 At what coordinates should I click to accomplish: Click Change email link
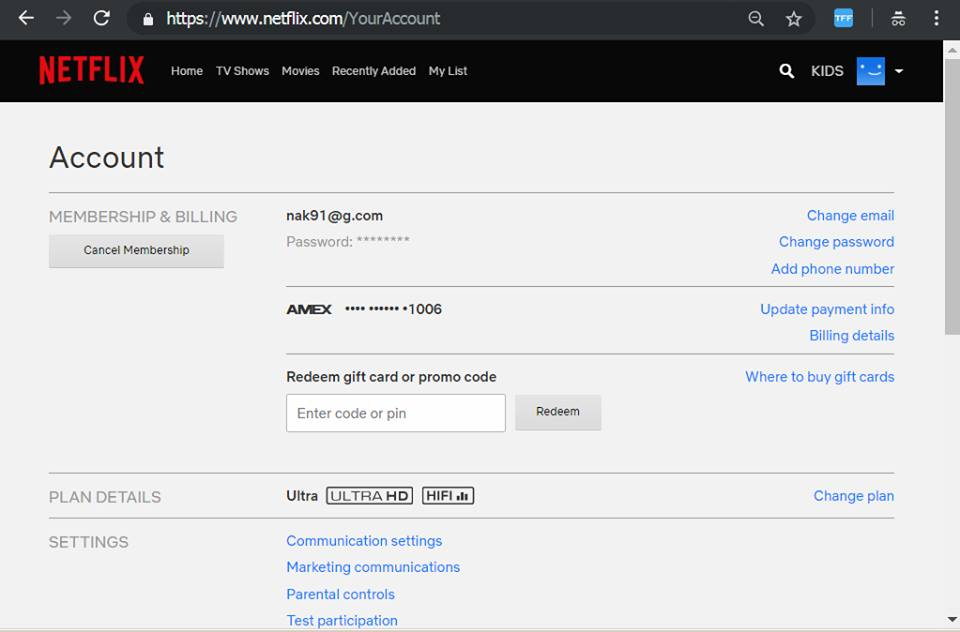coord(850,216)
